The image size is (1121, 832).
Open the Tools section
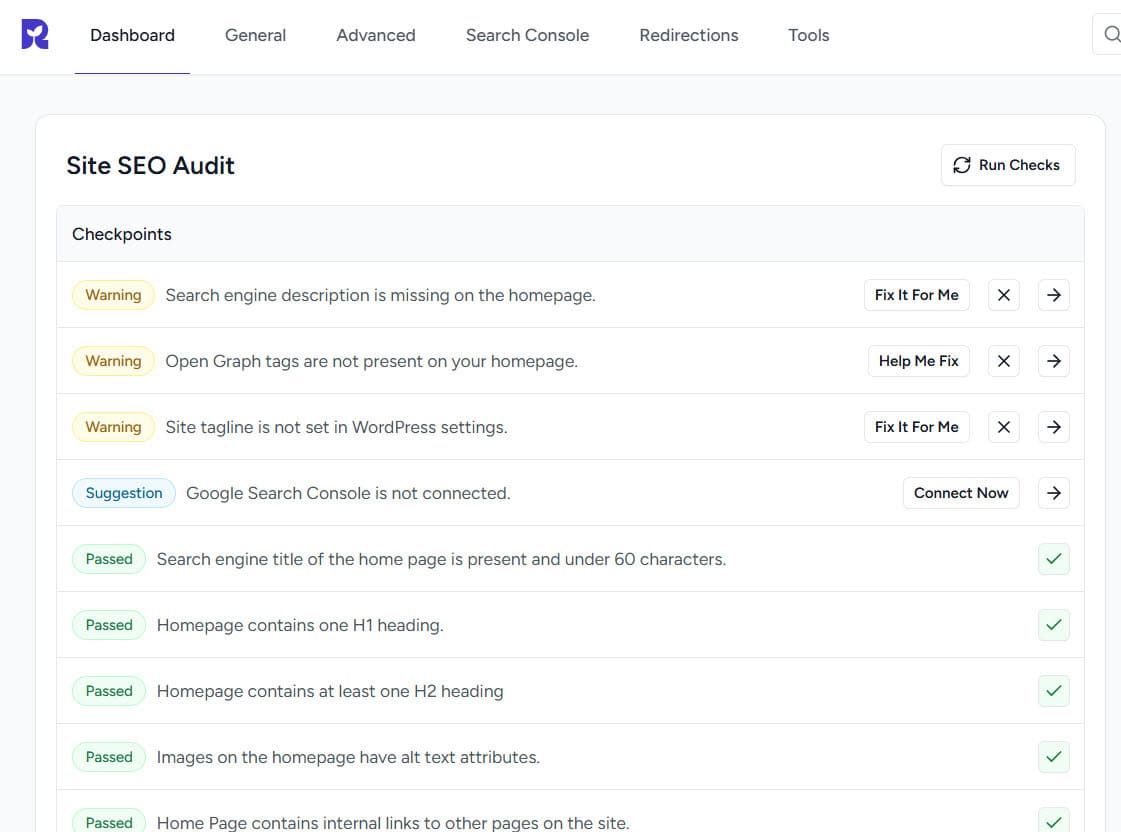pyautogui.click(x=808, y=35)
